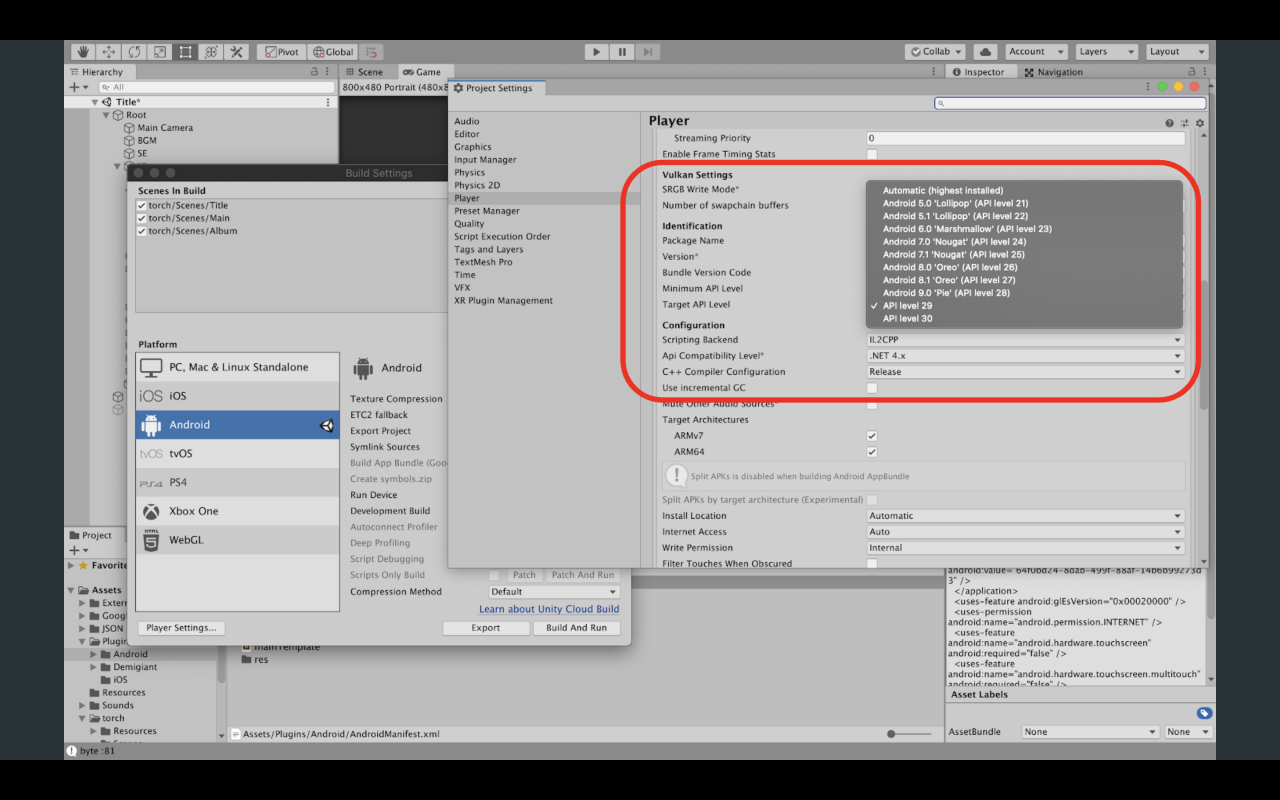Lock the Hierarchy panel
The width and height of the screenshot is (1280, 800).
tap(315, 72)
